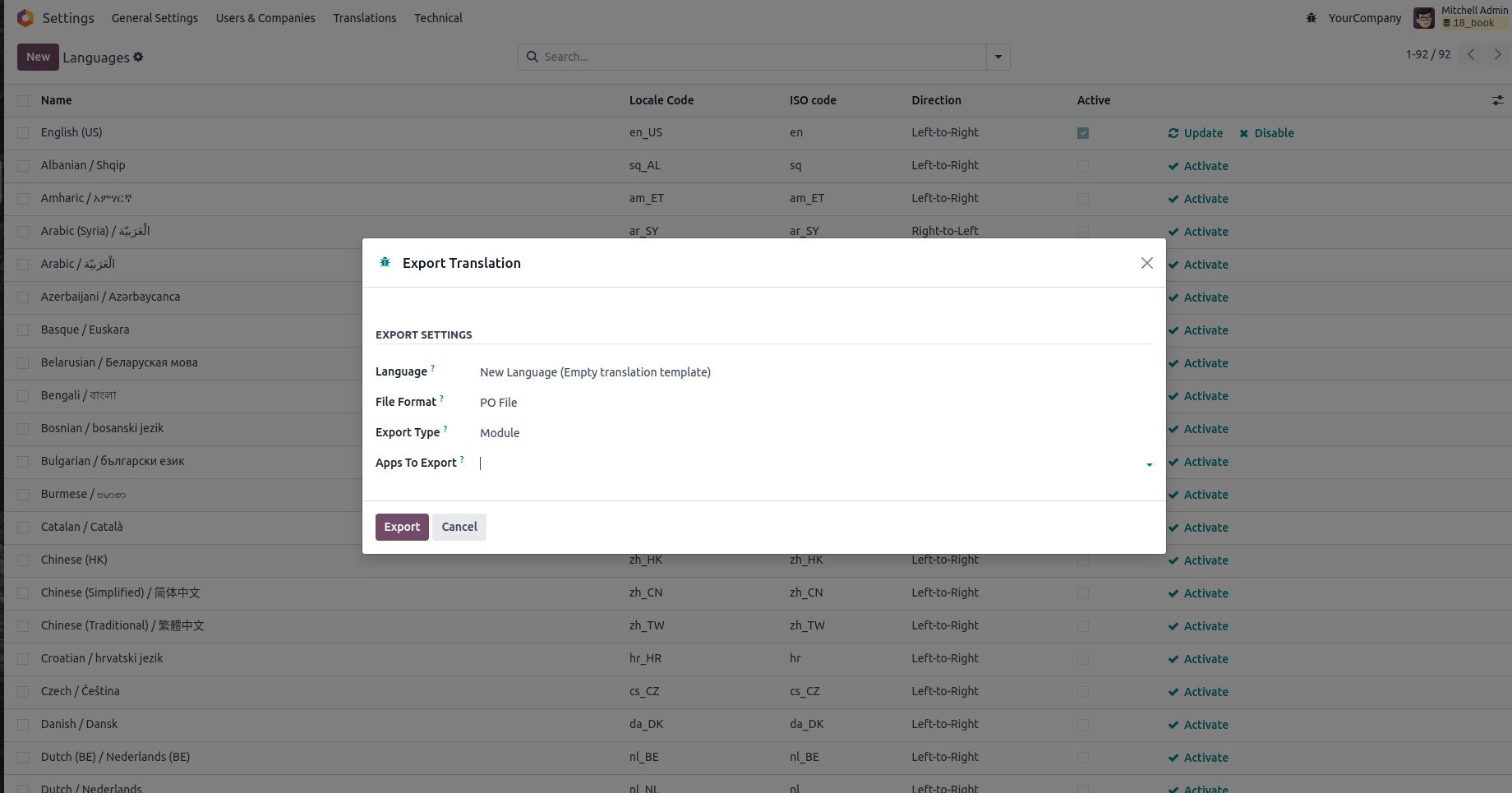Toggle the select-all checkbox in header
The width and height of the screenshot is (1512, 793).
point(23,100)
